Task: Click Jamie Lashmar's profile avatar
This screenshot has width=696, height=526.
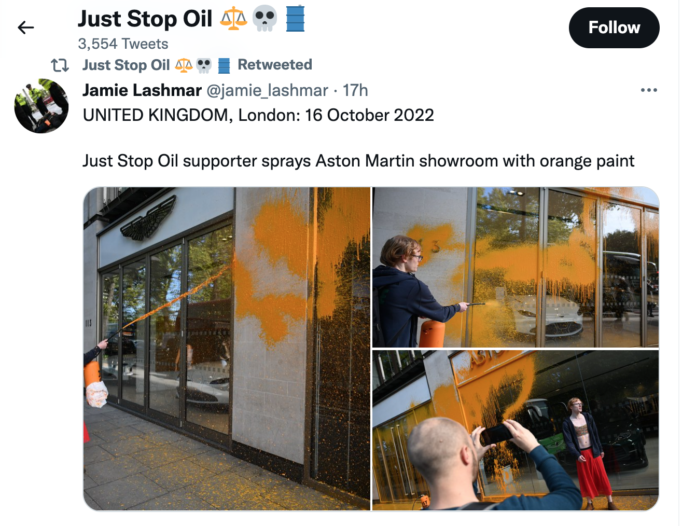Action: pos(41,106)
